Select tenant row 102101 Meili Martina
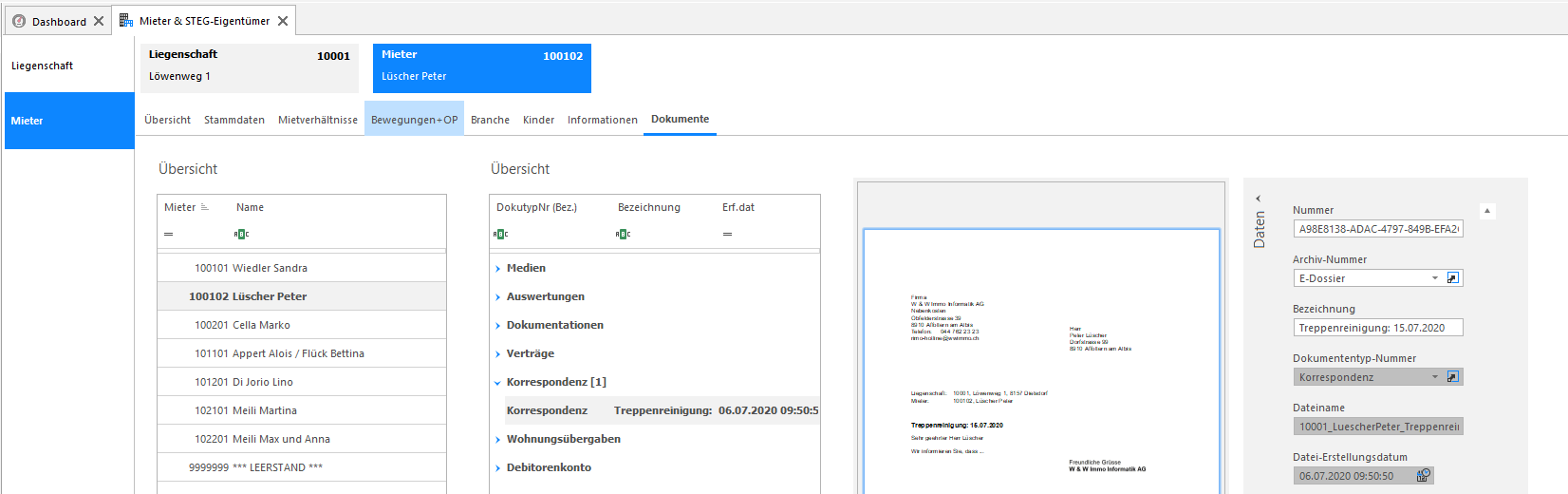The width and height of the screenshot is (1568, 494). point(302,410)
